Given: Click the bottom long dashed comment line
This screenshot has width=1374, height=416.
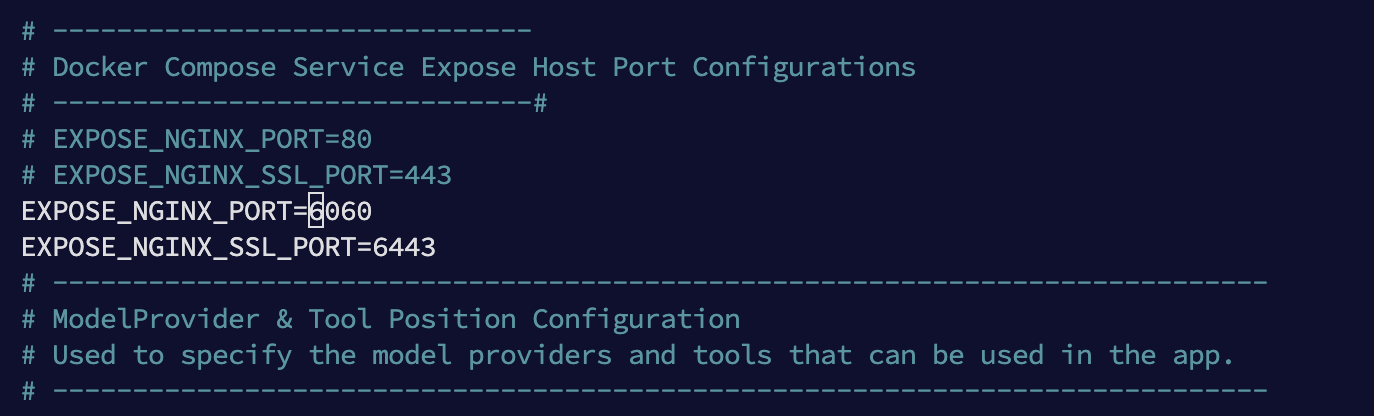Looking at the screenshot, I should (x=644, y=391).
